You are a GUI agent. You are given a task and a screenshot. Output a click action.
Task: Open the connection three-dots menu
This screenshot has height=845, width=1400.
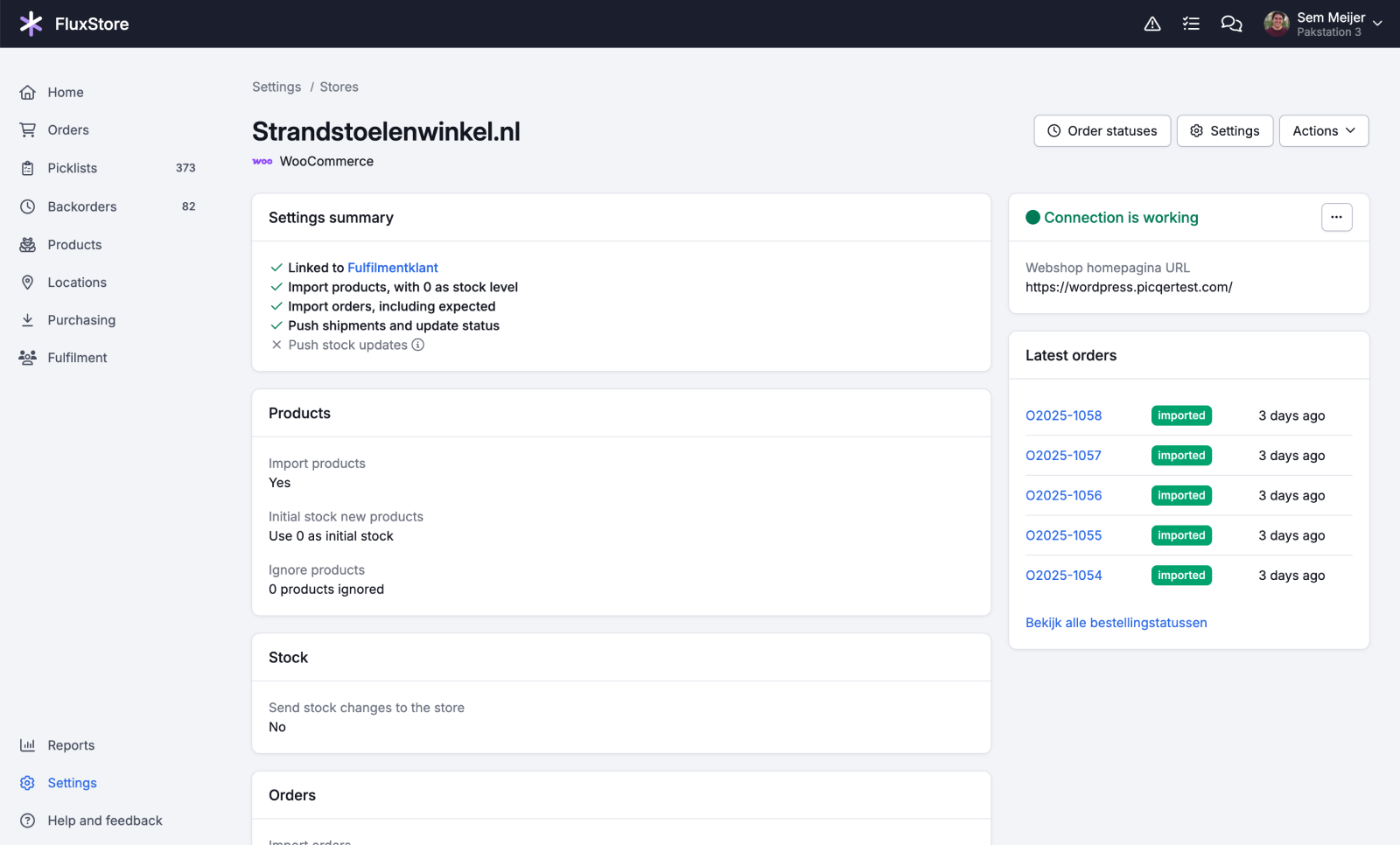(x=1336, y=217)
